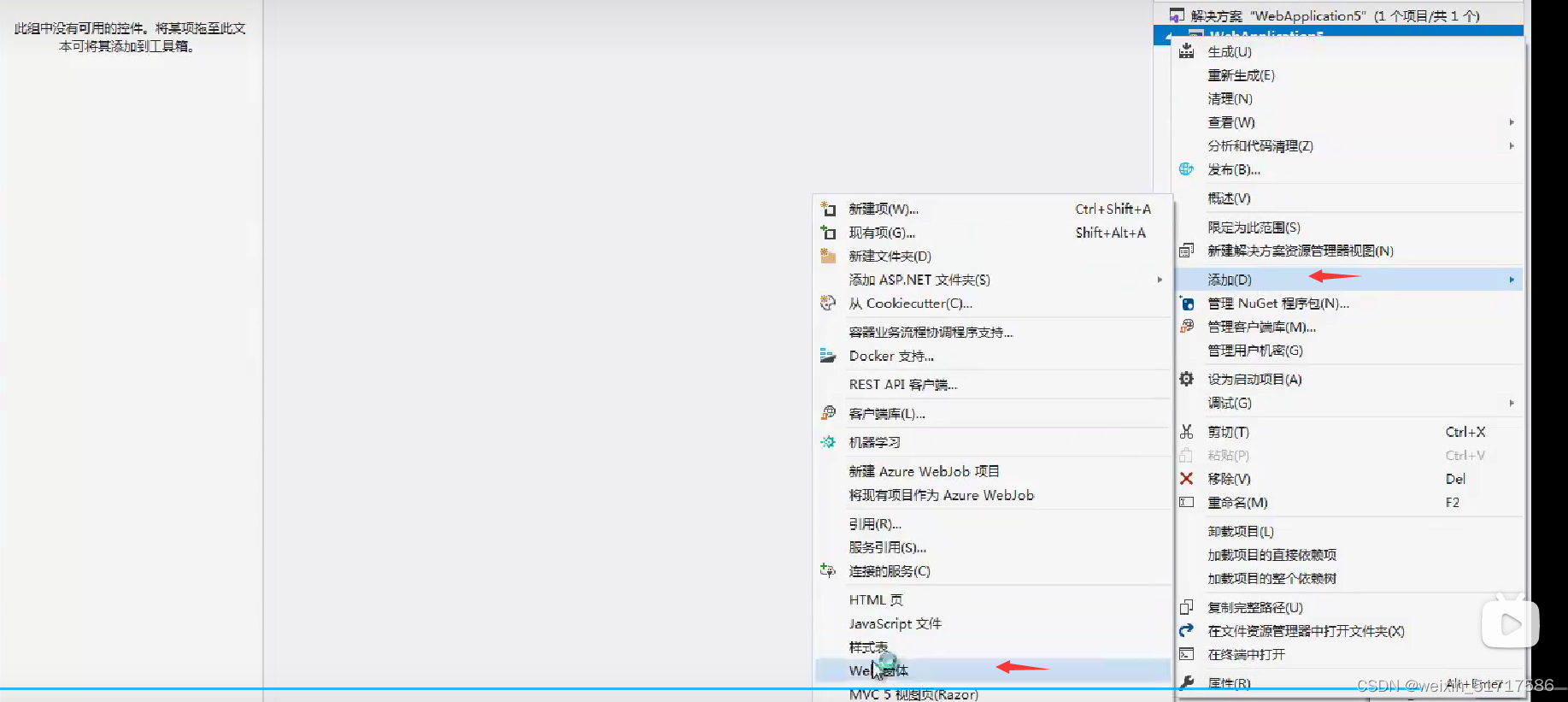
Task: Select HTML 页 entry
Action: pos(876,599)
